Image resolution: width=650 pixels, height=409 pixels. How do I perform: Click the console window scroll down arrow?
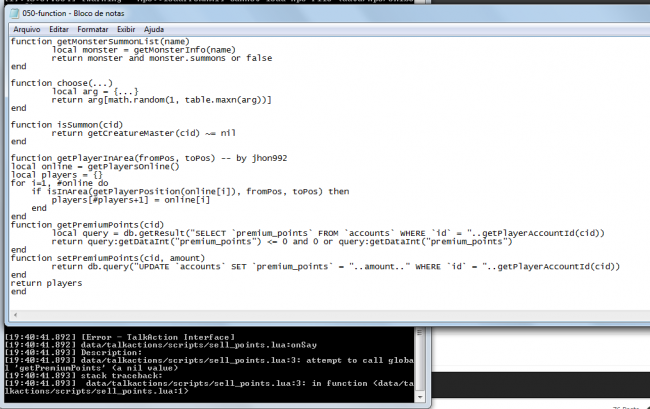(419, 397)
